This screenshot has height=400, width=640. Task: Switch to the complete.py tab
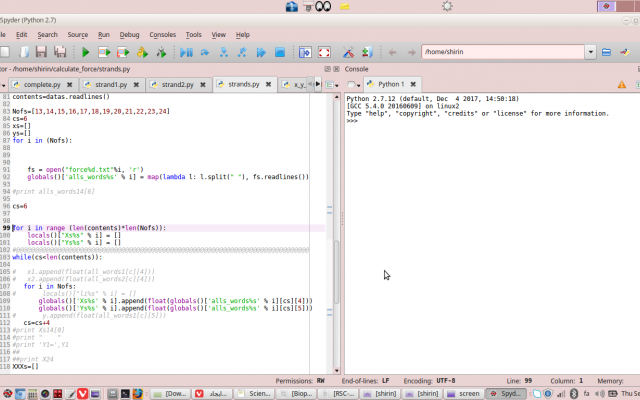click(42, 84)
